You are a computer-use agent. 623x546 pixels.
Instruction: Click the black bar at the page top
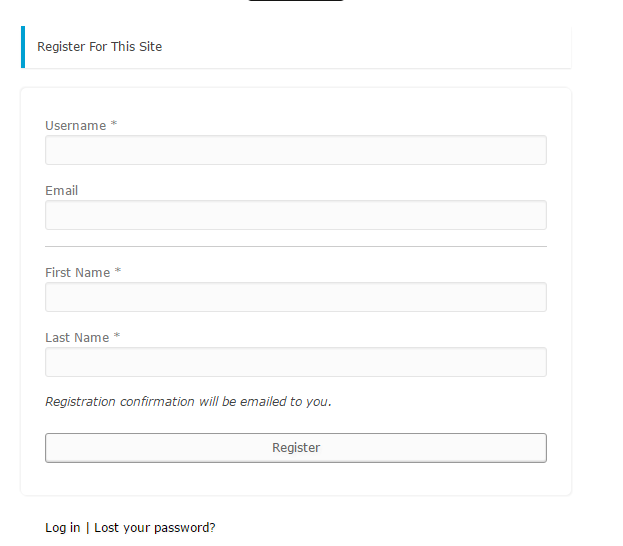[296, 0]
